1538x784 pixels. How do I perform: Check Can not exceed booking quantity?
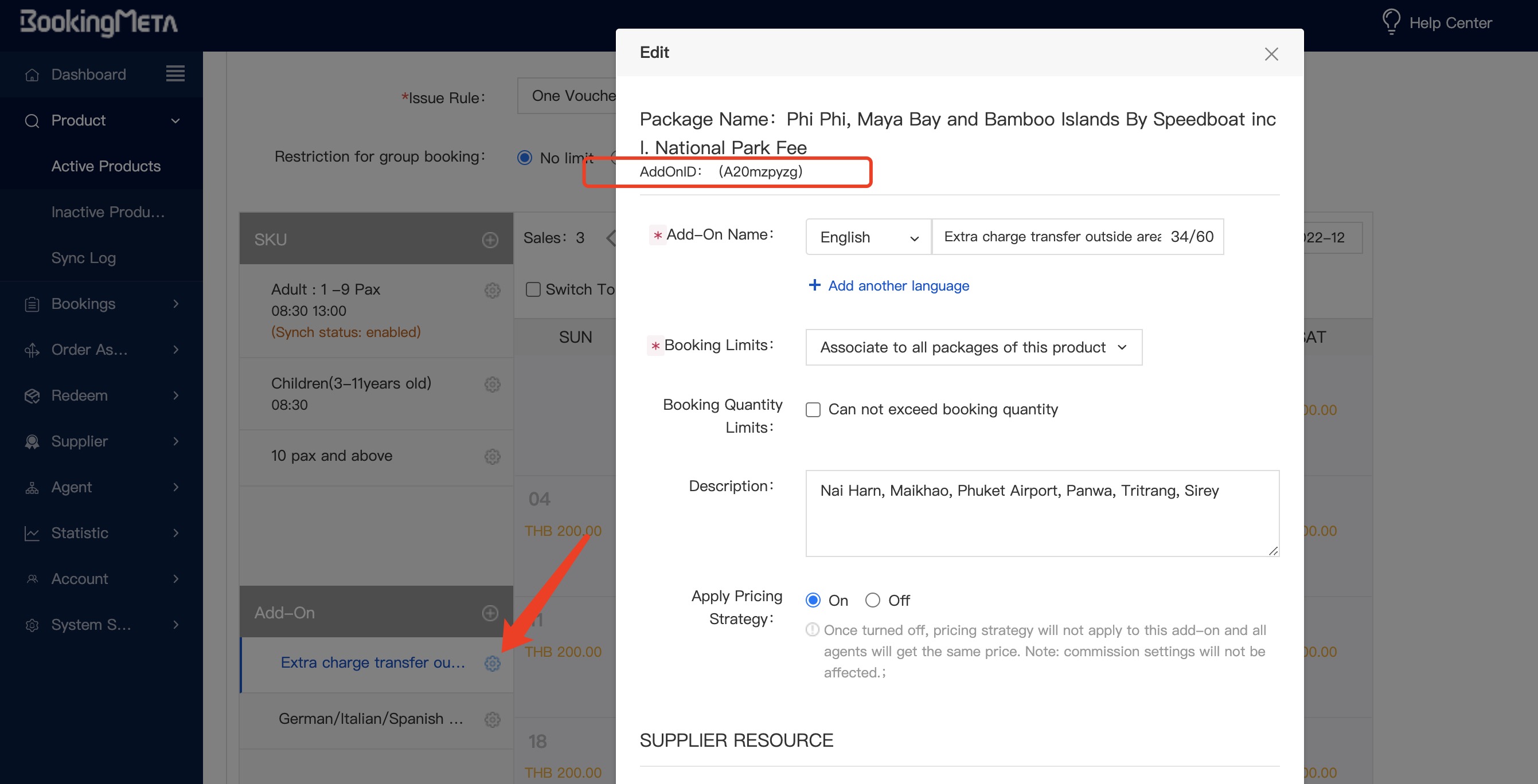(x=813, y=410)
